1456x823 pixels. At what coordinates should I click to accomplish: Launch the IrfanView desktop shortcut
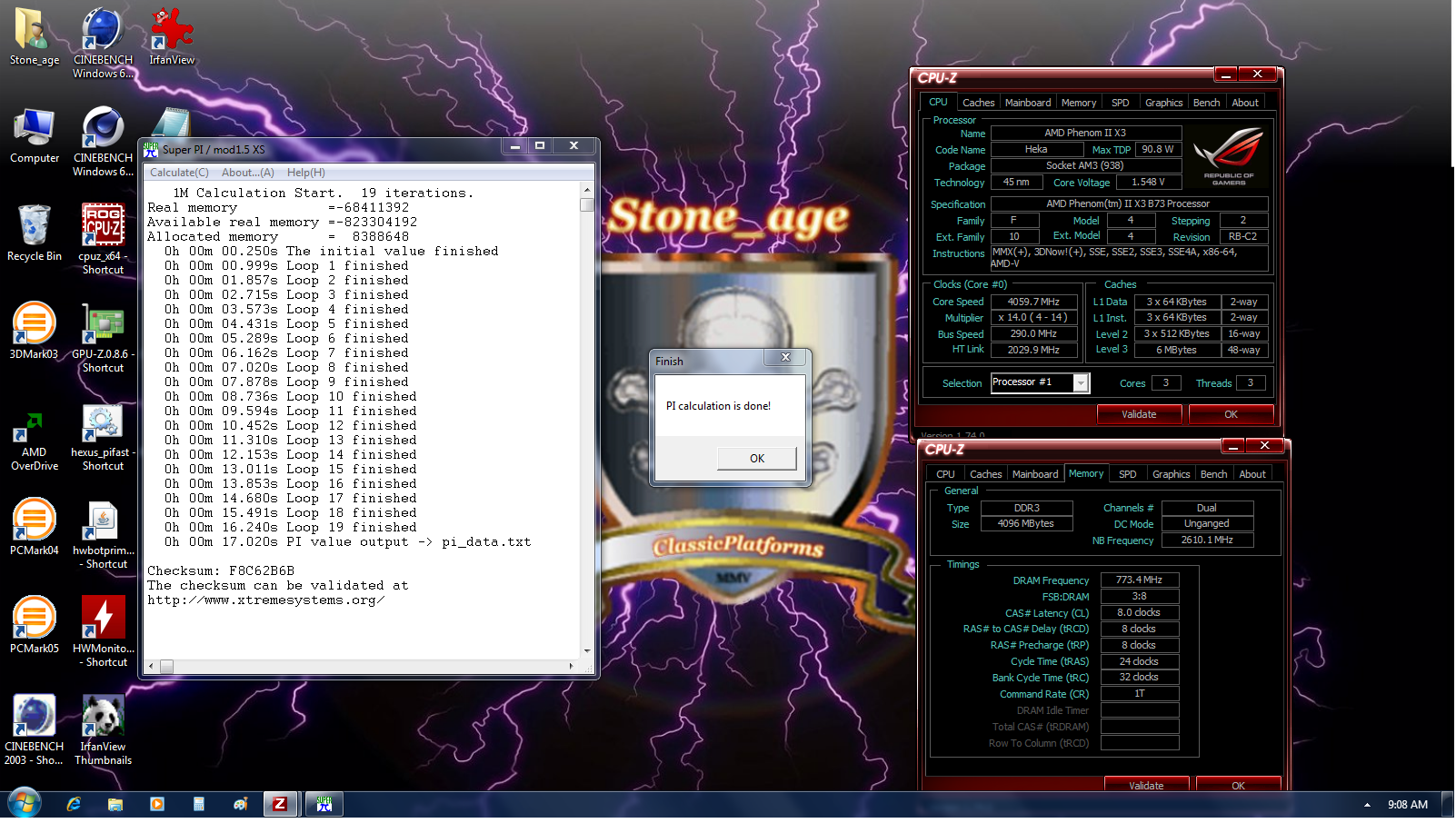[x=172, y=38]
